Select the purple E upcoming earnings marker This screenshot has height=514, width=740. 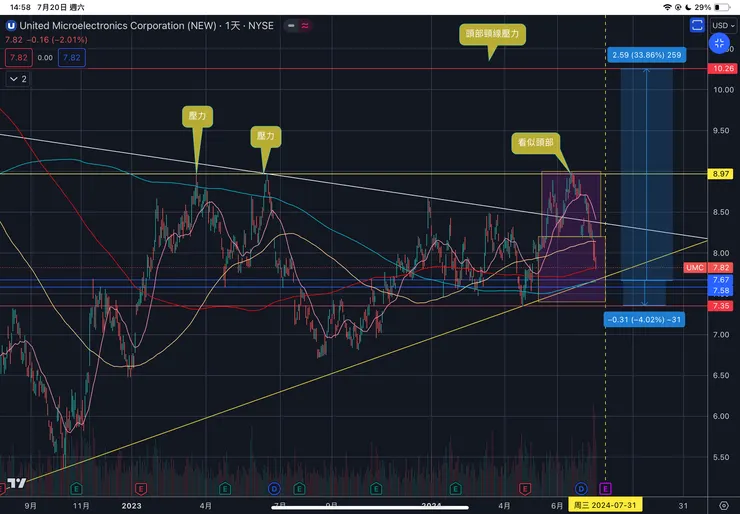point(605,488)
